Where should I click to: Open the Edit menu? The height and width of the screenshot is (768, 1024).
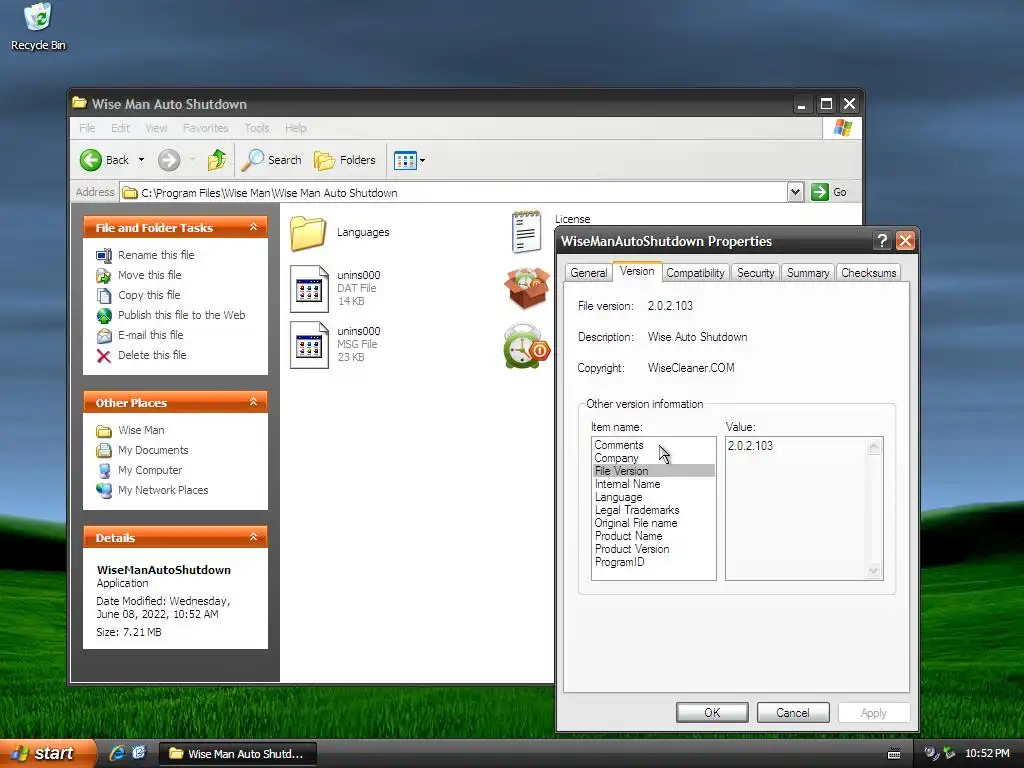click(120, 128)
